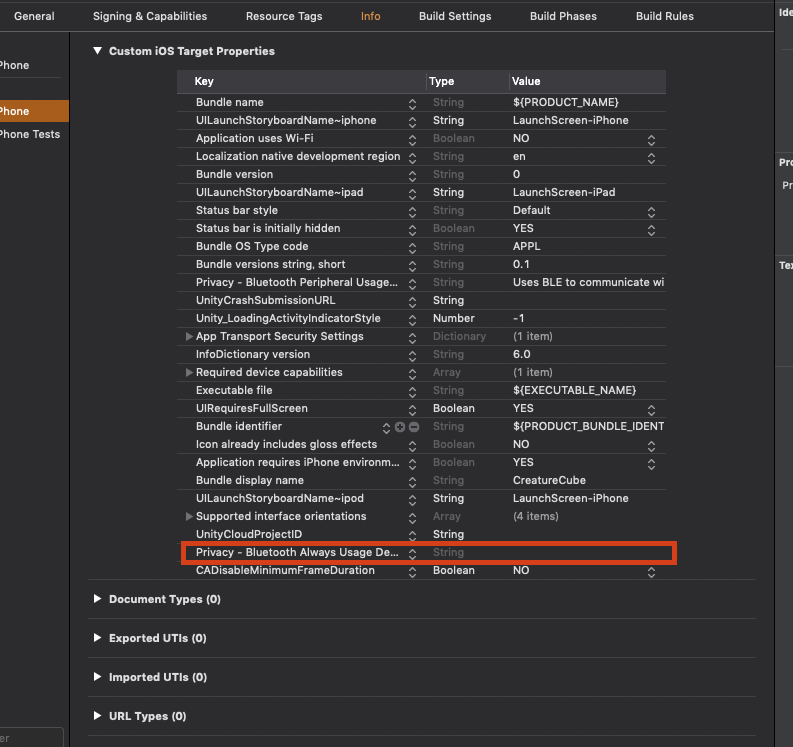Select key UILaunchStoryboardName~iphone

286,120
